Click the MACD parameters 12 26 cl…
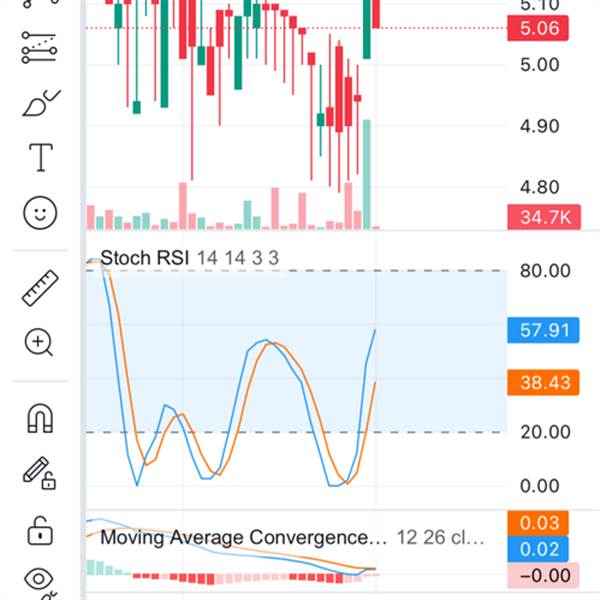The height and width of the screenshot is (600, 600). coord(440,537)
